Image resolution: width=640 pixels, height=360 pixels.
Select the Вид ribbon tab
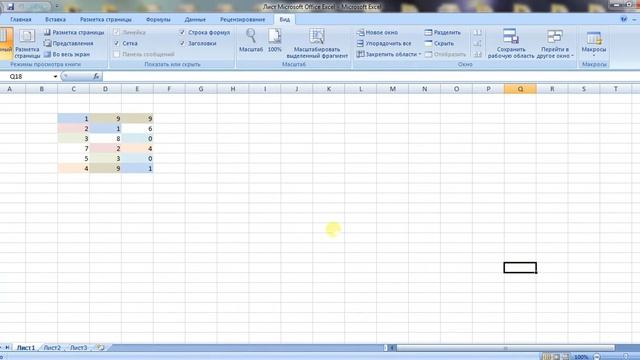point(284,20)
